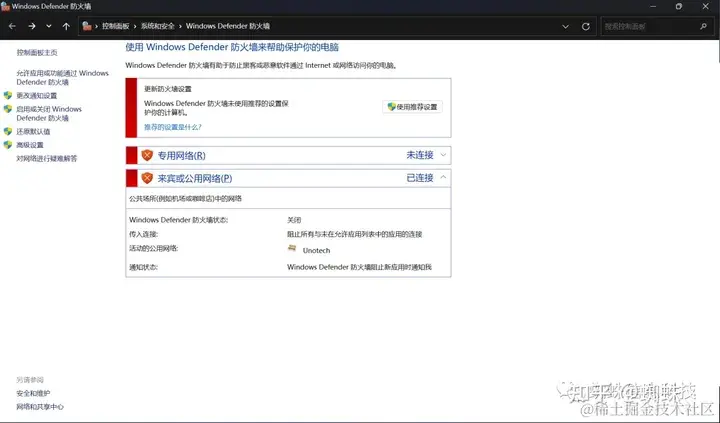This screenshot has width=720, height=423.
Task: Select the 未连接 status text
Action: click(x=420, y=155)
